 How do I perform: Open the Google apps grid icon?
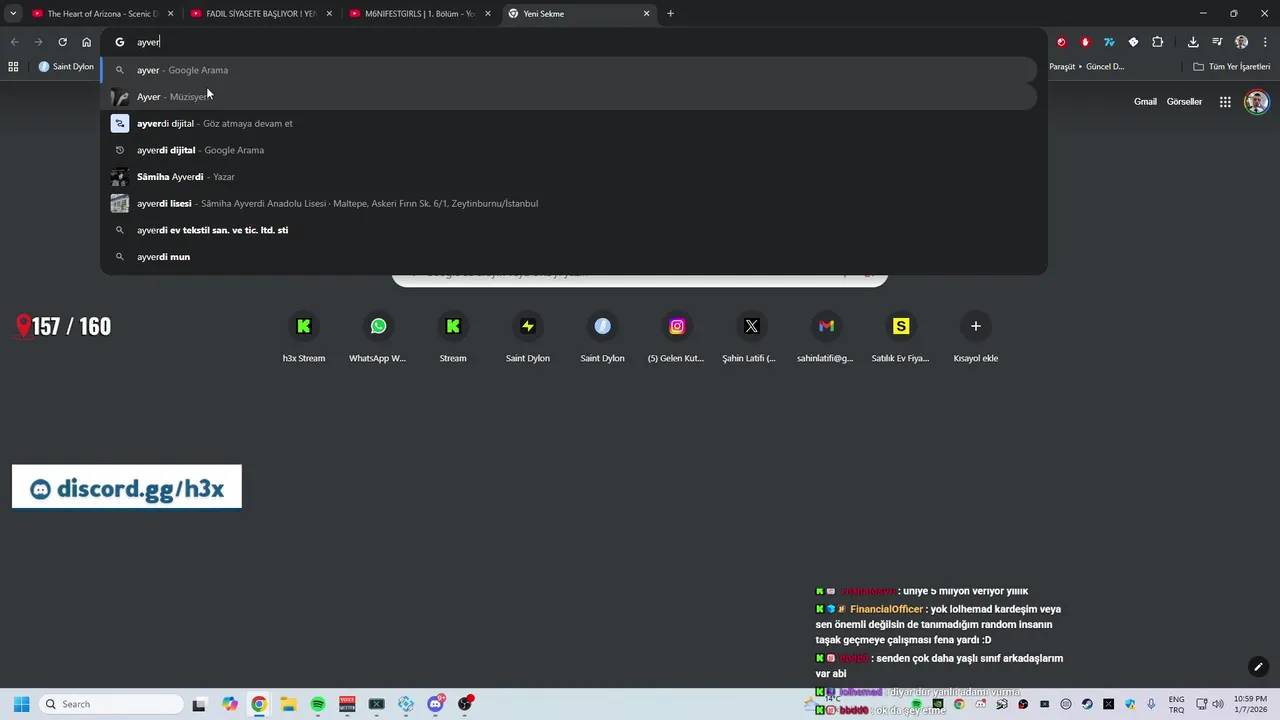click(1225, 101)
